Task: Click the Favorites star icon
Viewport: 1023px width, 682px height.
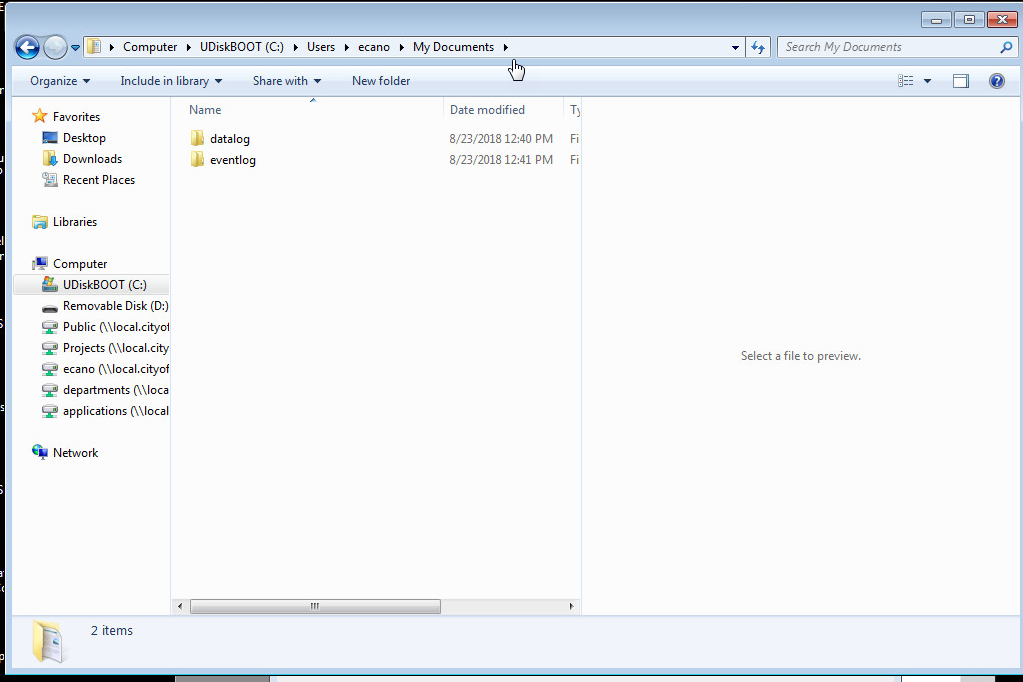Action: tap(40, 116)
